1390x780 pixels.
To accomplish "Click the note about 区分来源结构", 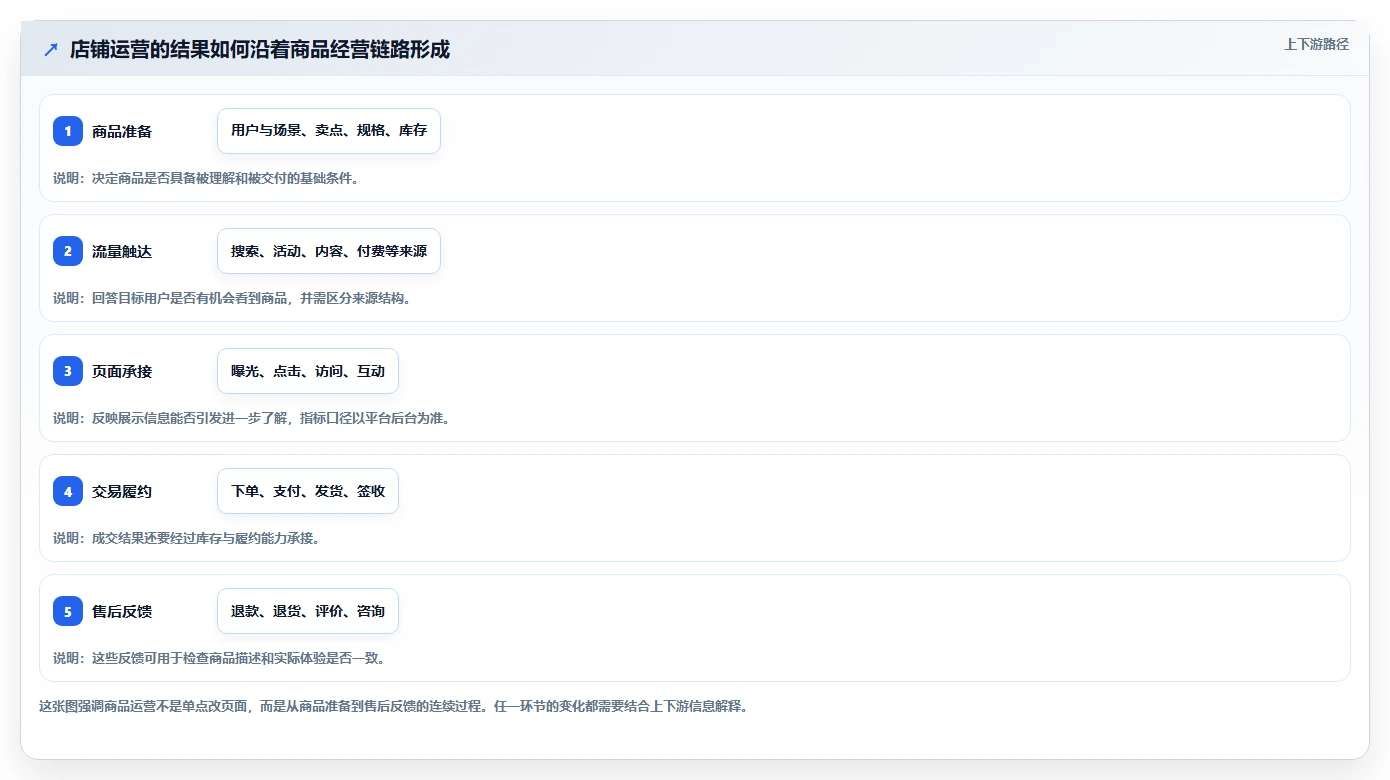I will click(232, 298).
